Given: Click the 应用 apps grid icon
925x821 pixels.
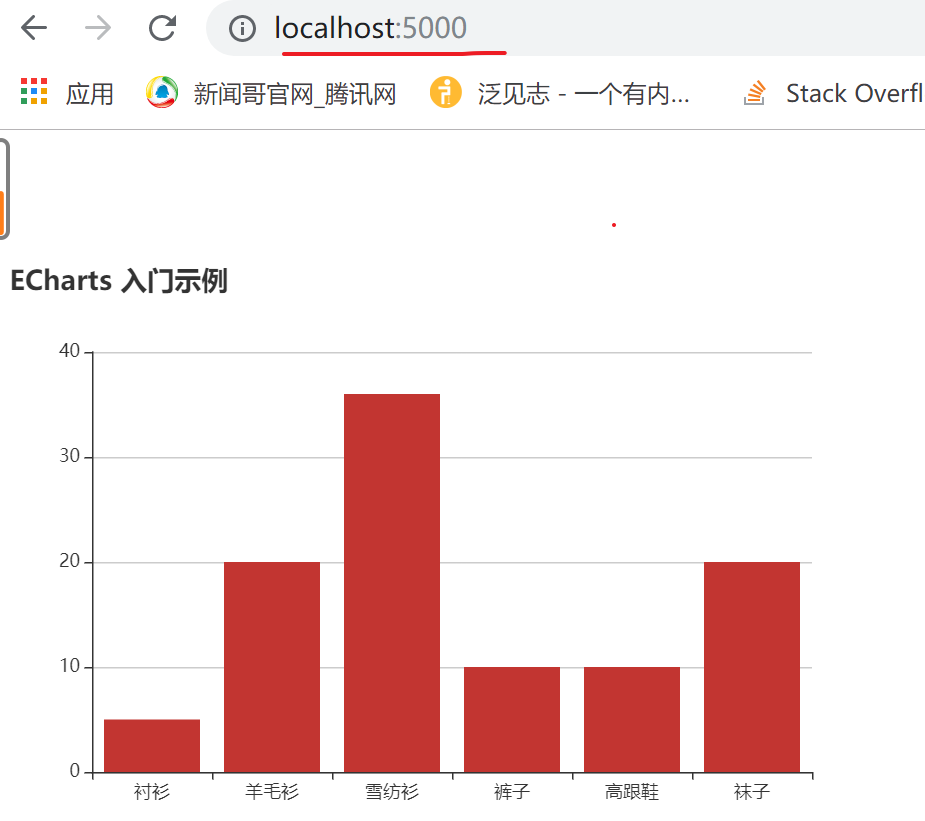Looking at the screenshot, I should click(x=32, y=91).
